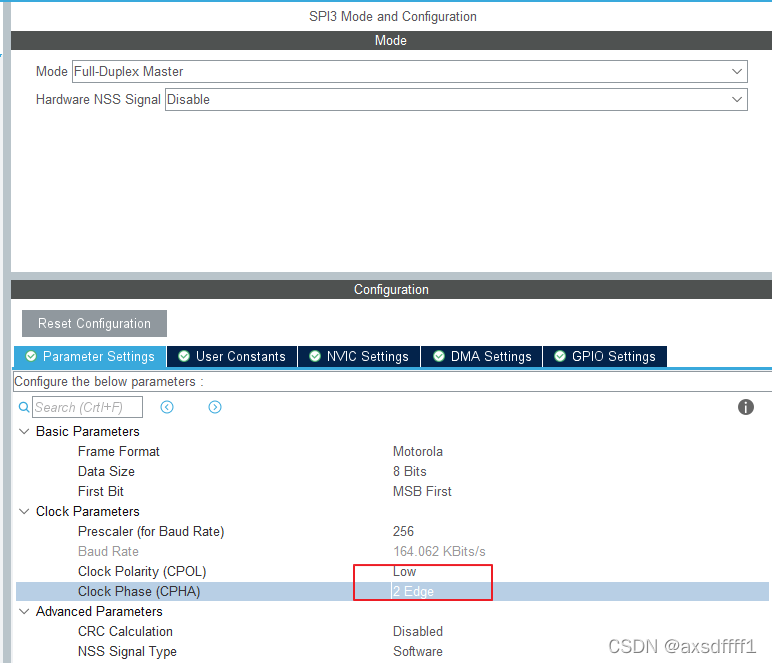Click the Disabled CRC Calculation value

click(x=418, y=631)
